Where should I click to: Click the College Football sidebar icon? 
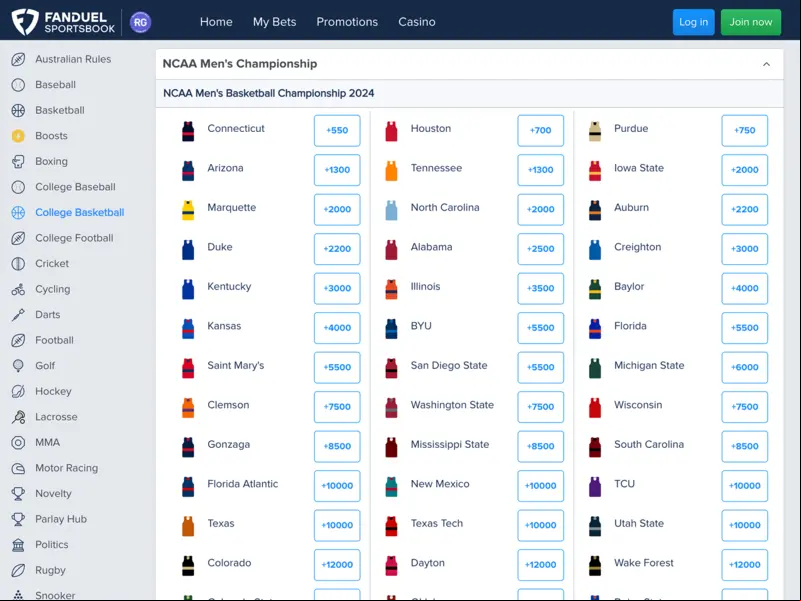point(18,238)
